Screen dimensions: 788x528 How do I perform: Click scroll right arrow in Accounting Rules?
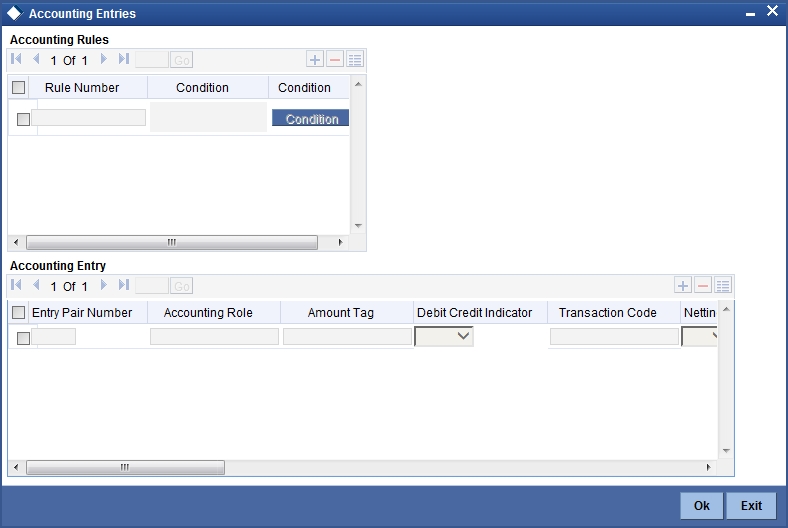341,242
